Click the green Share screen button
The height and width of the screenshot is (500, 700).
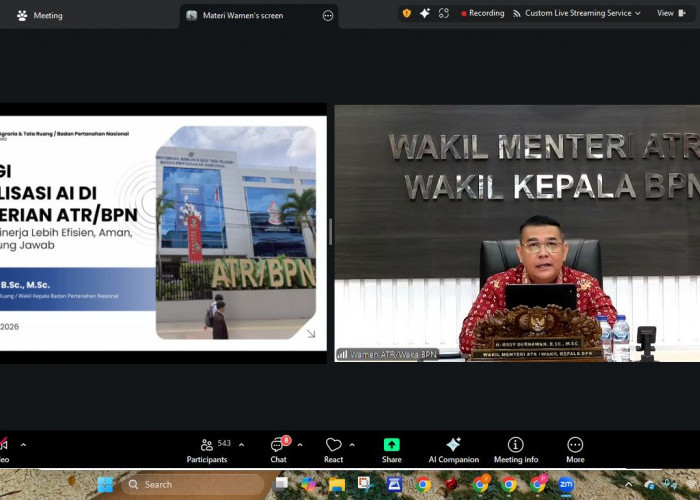(x=392, y=450)
